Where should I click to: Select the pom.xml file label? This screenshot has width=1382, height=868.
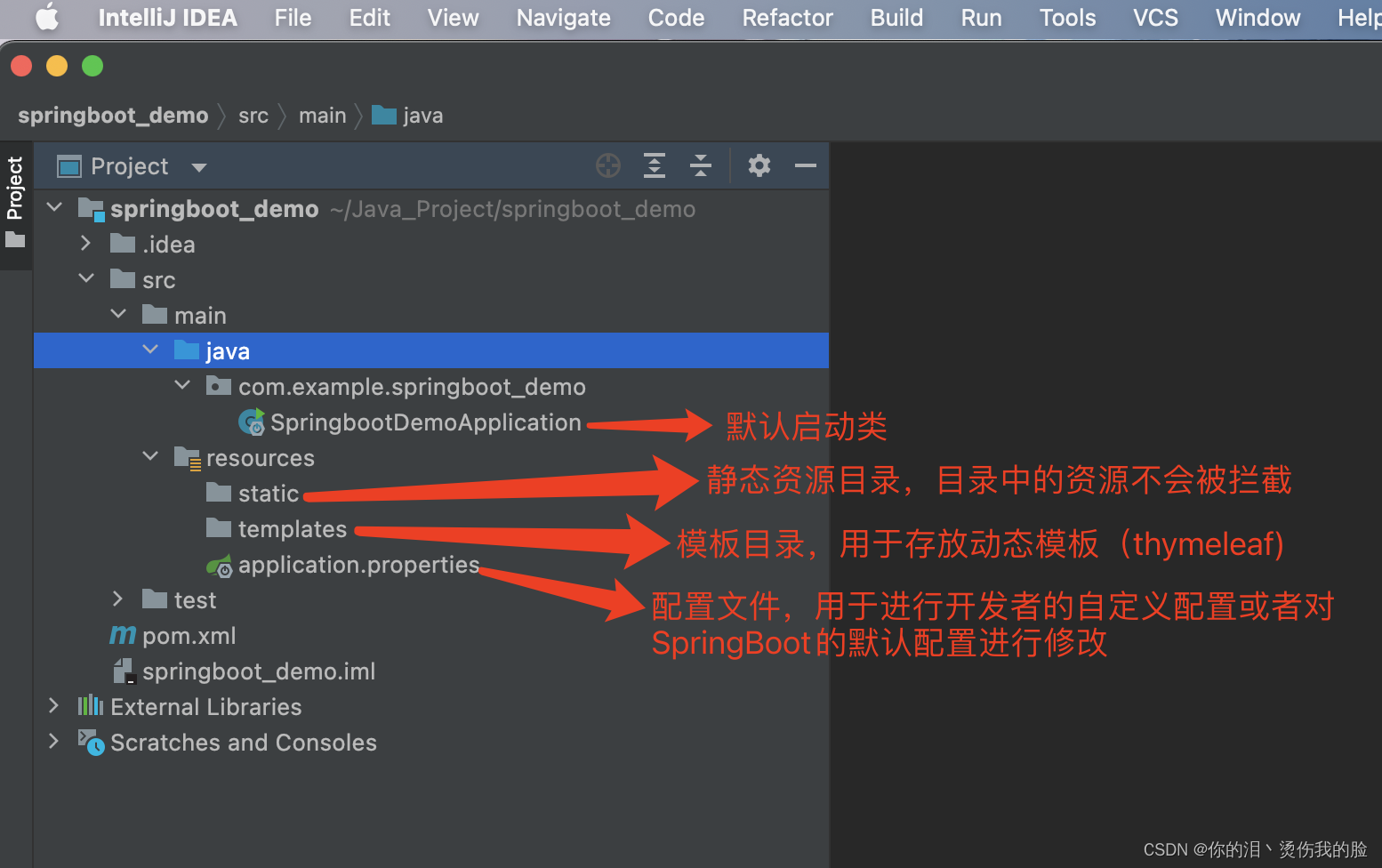point(189,636)
